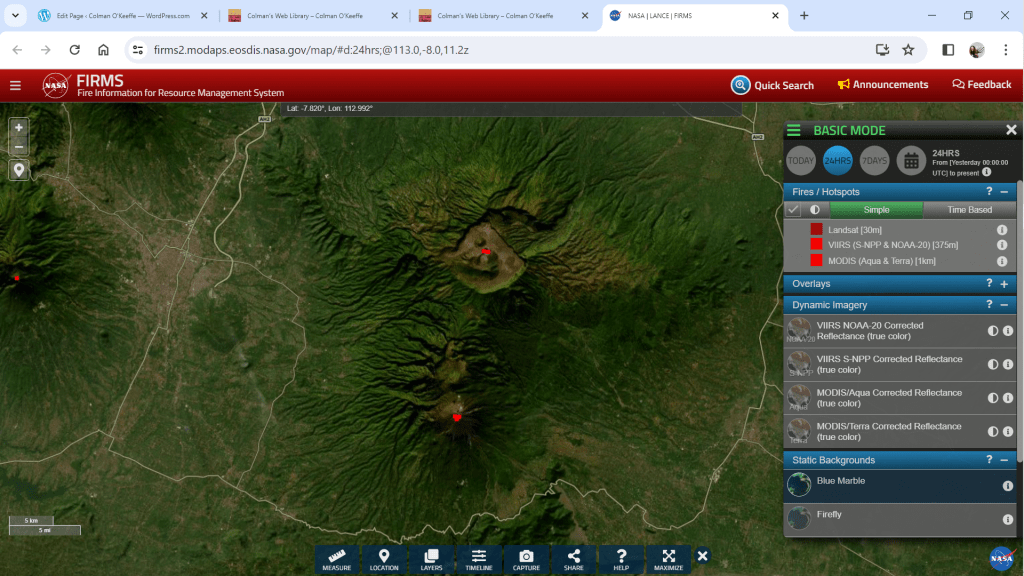Zoom in on the map
This screenshot has height=576, width=1024.
click(19, 127)
